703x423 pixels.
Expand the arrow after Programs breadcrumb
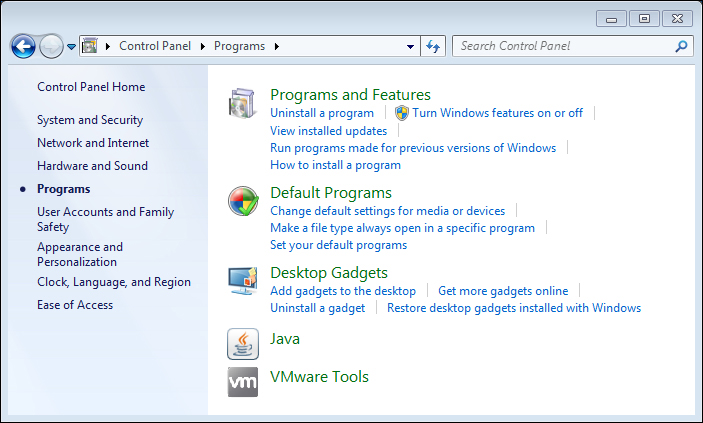pos(277,46)
